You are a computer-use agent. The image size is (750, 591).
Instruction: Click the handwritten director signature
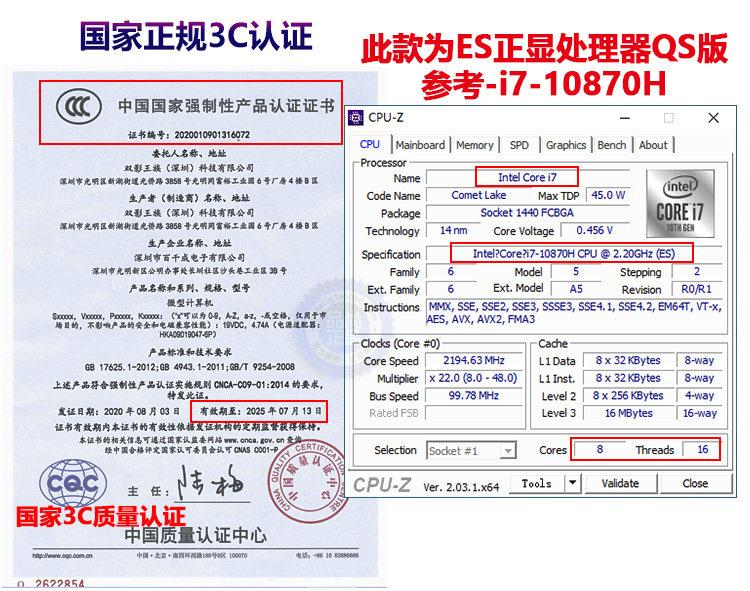[210, 483]
